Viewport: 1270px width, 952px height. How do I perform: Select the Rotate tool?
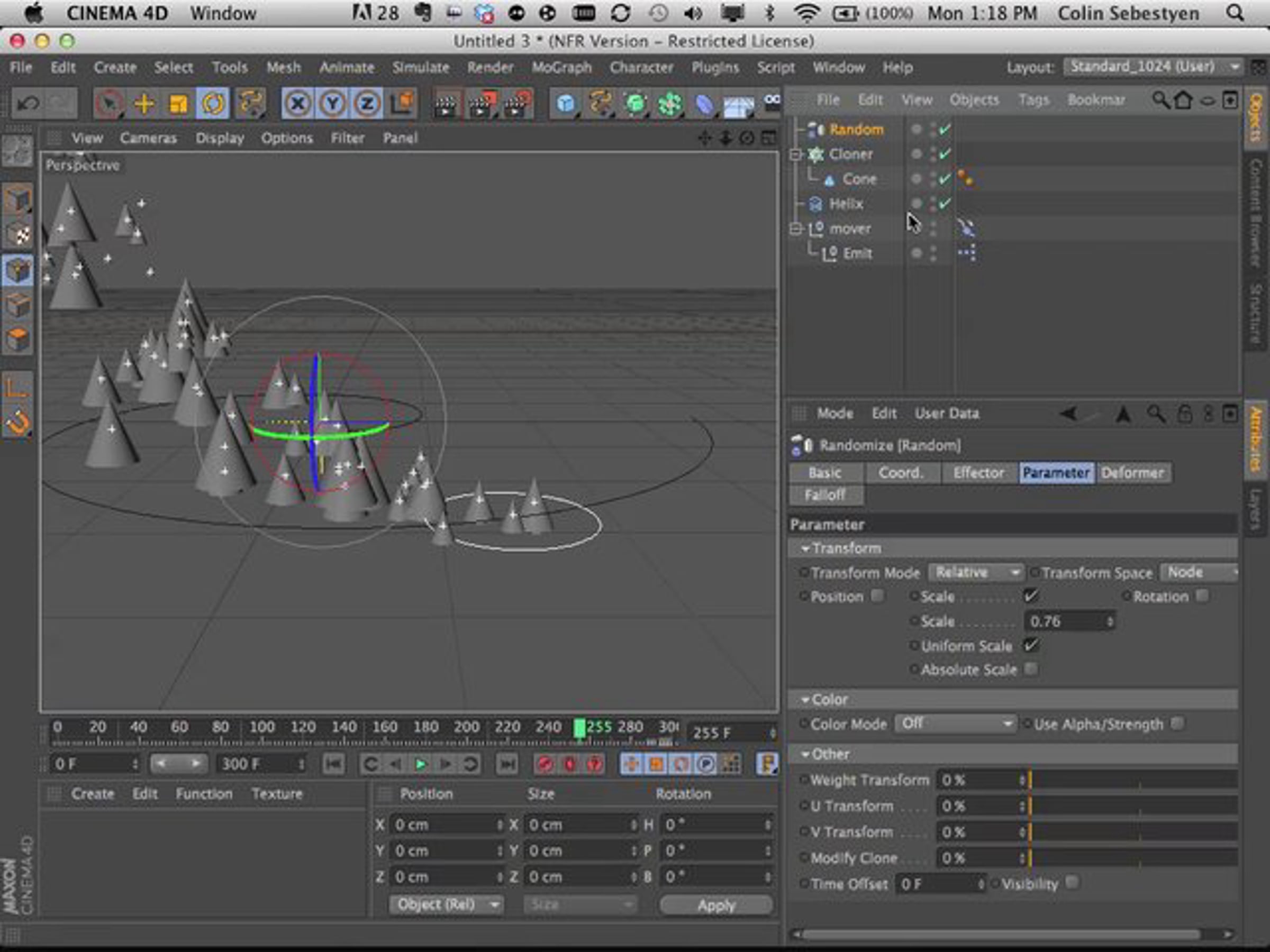(213, 104)
